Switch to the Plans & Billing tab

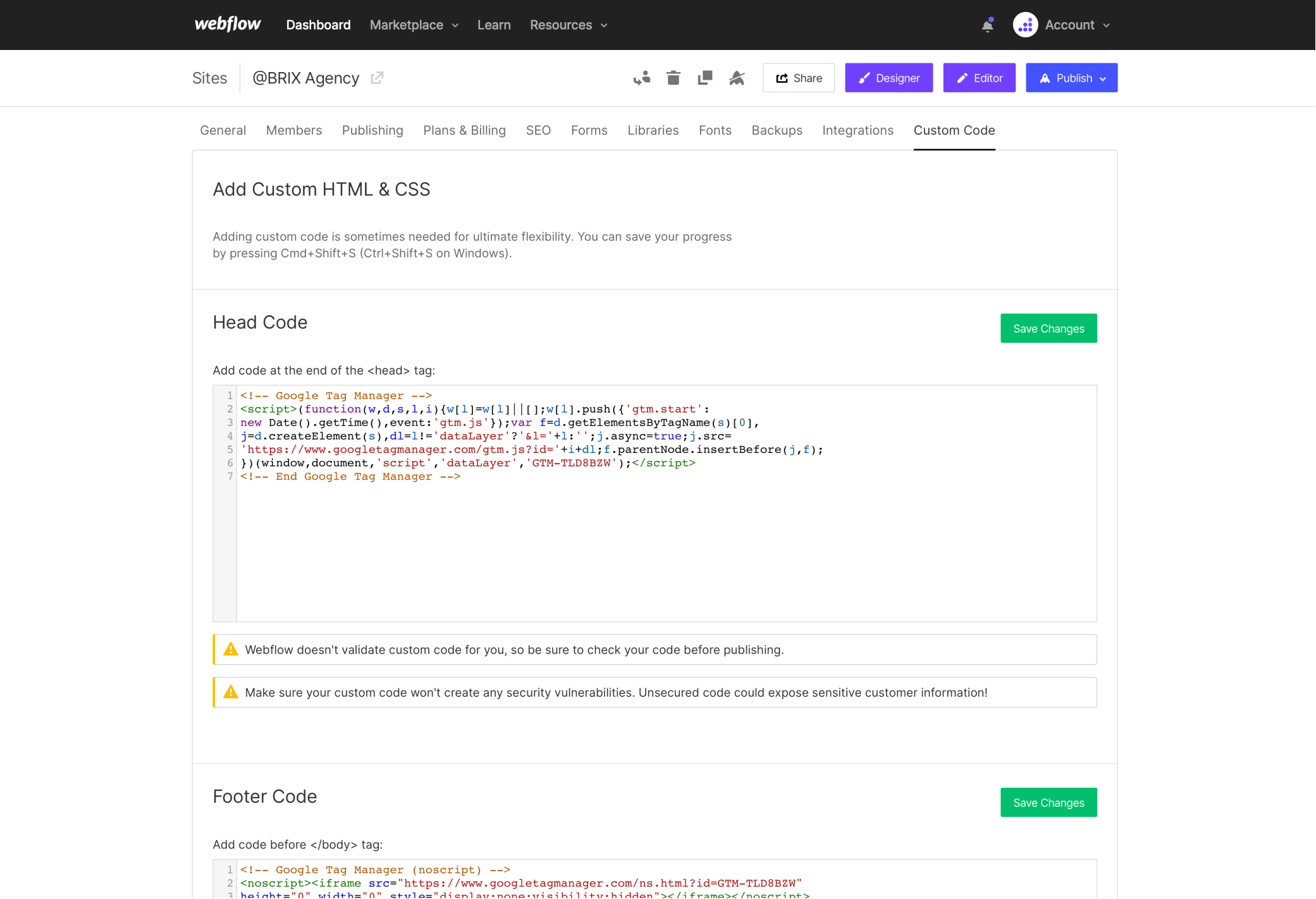click(x=464, y=130)
